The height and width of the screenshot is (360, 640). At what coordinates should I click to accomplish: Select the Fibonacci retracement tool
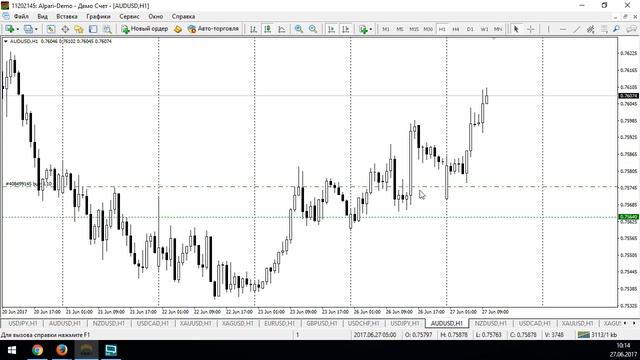click(x=604, y=29)
